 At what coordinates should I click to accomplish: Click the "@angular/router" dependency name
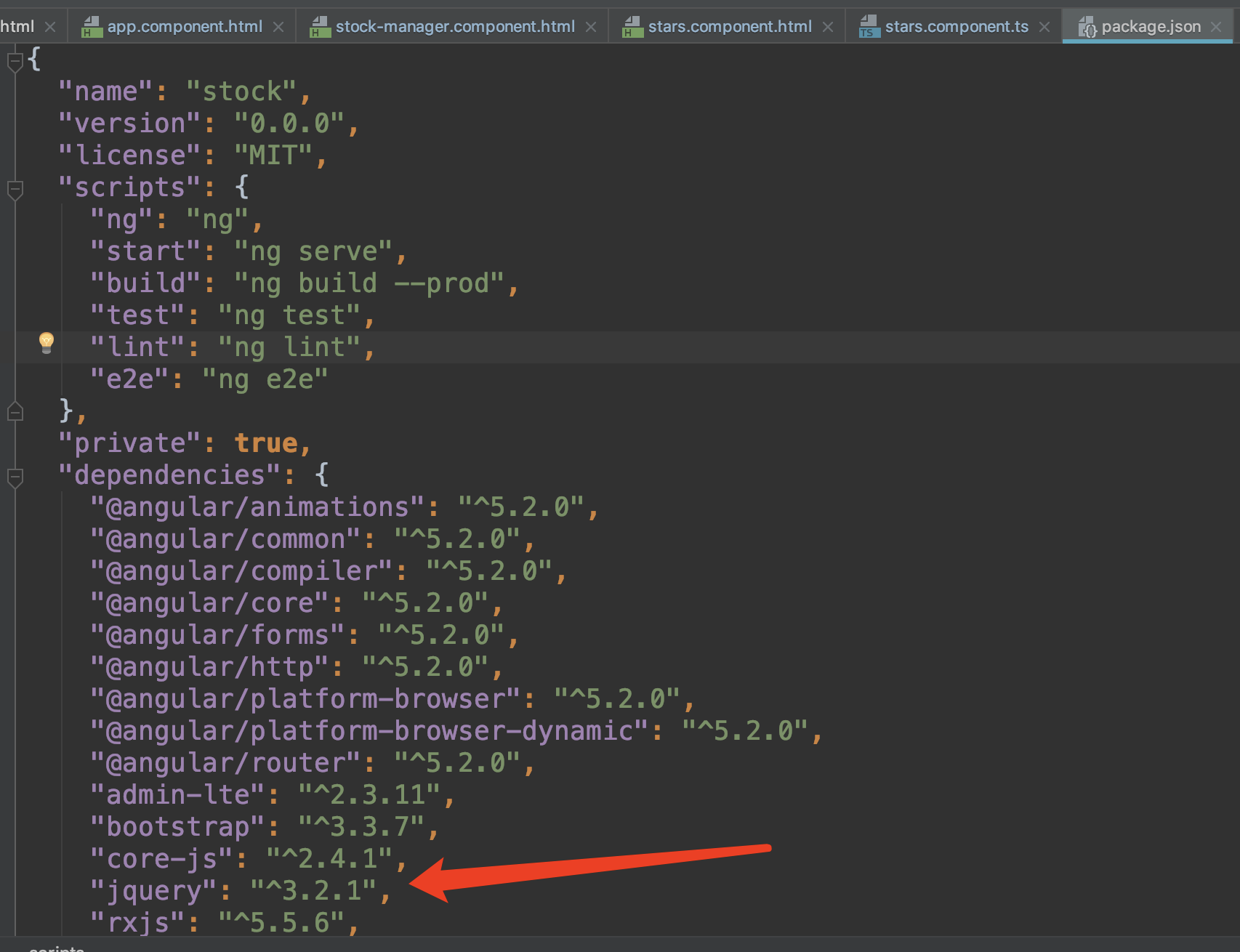(226, 763)
